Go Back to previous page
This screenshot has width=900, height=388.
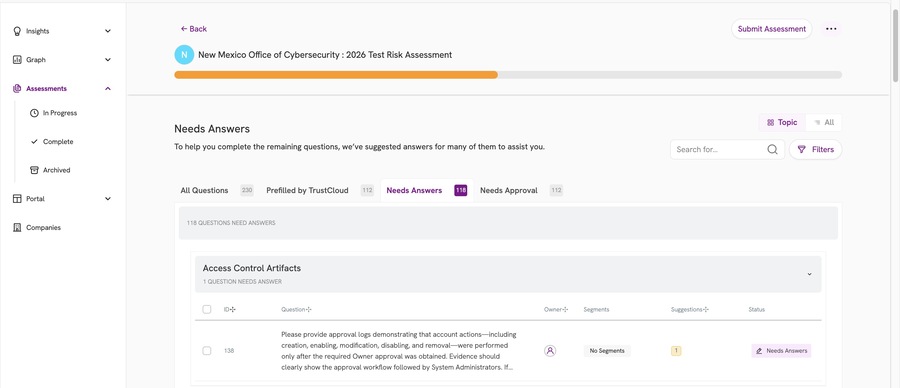(193, 29)
